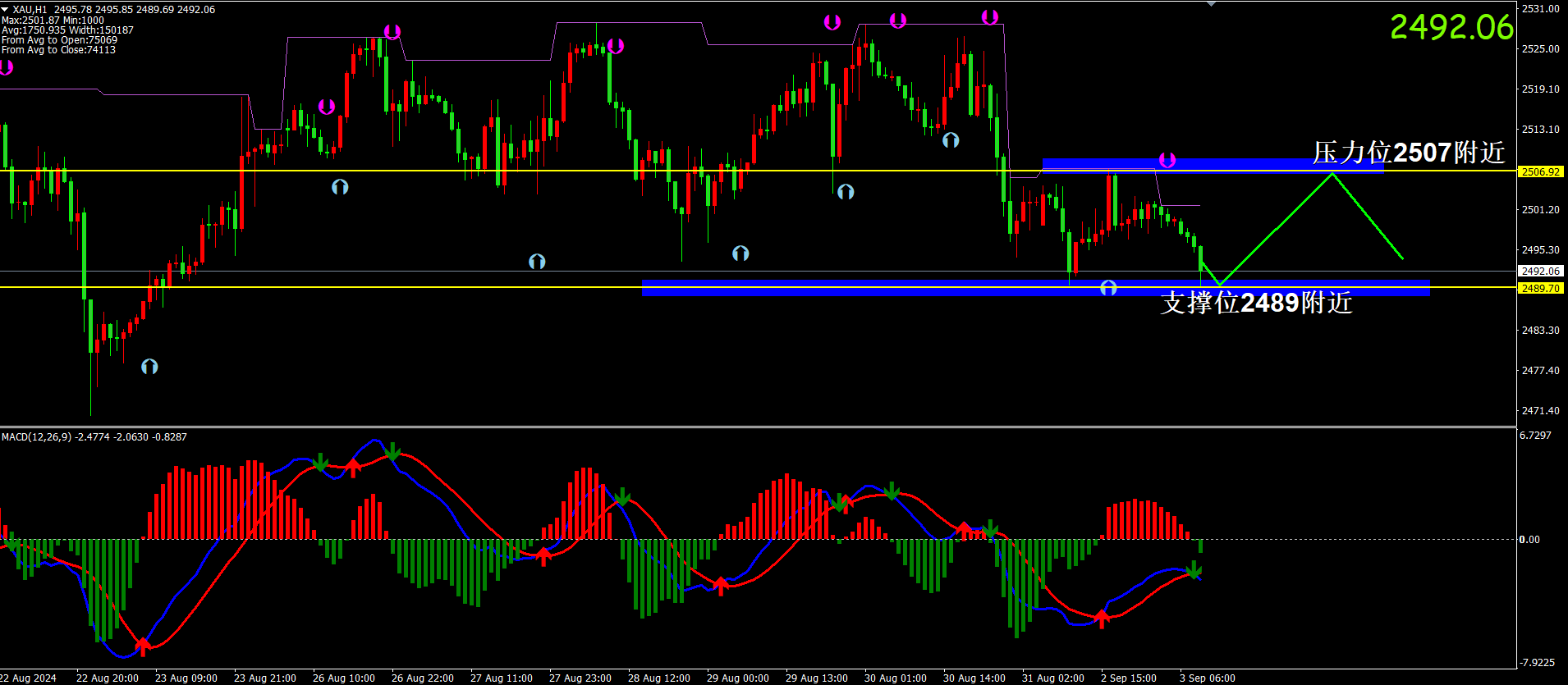
Task: Select the blue resistance rectangle near 2507
Action: tap(1213, 166)
